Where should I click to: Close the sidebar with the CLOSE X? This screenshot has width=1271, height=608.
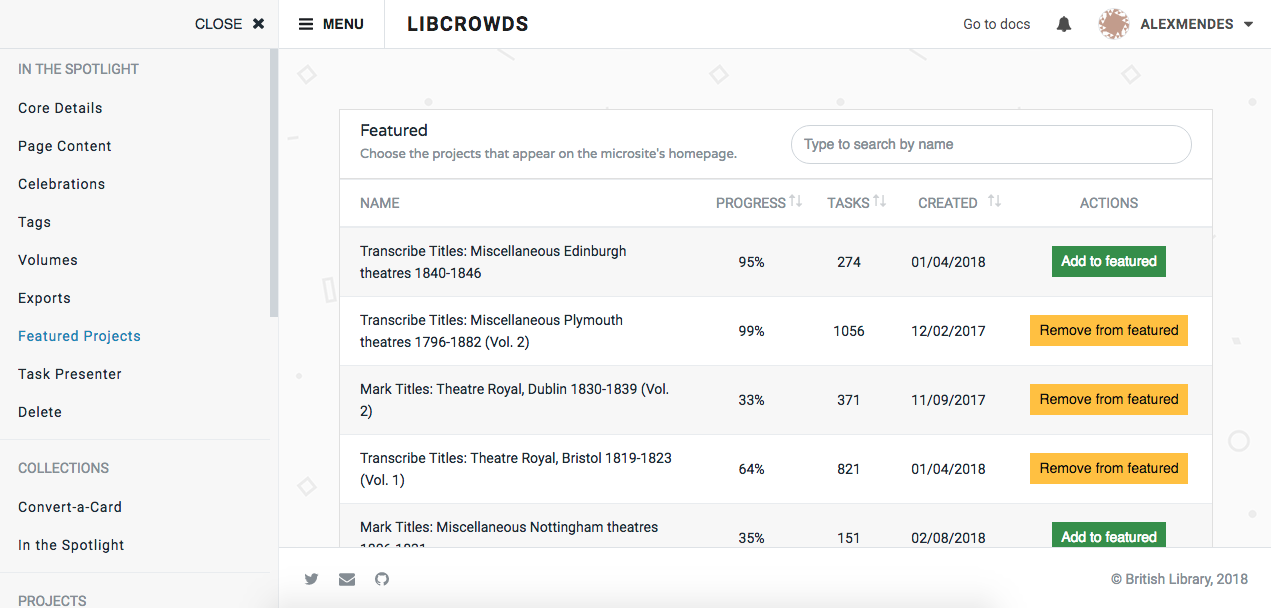(229, 23)
